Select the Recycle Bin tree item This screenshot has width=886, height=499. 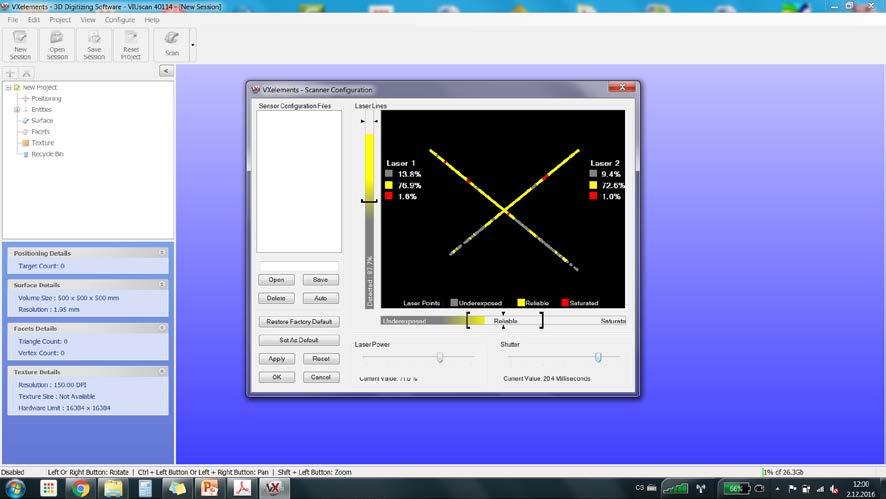[47, 154]
